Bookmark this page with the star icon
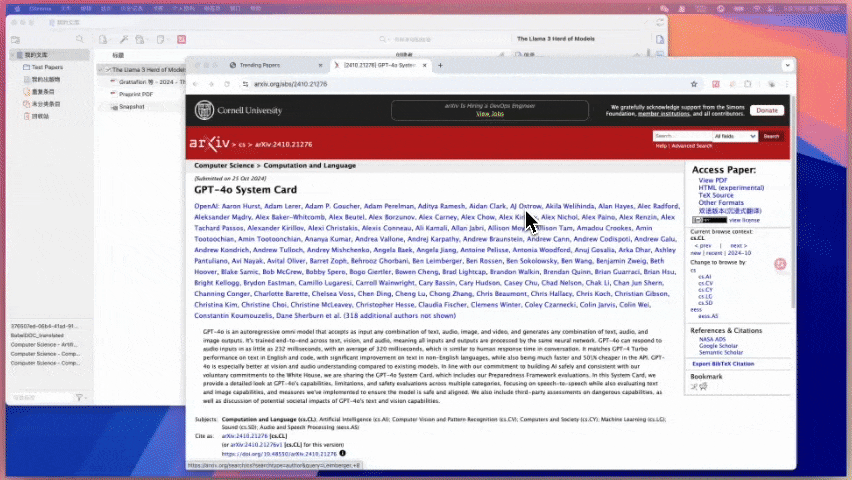Viewport: 852px width, 480px height. [x=694, y=84]
